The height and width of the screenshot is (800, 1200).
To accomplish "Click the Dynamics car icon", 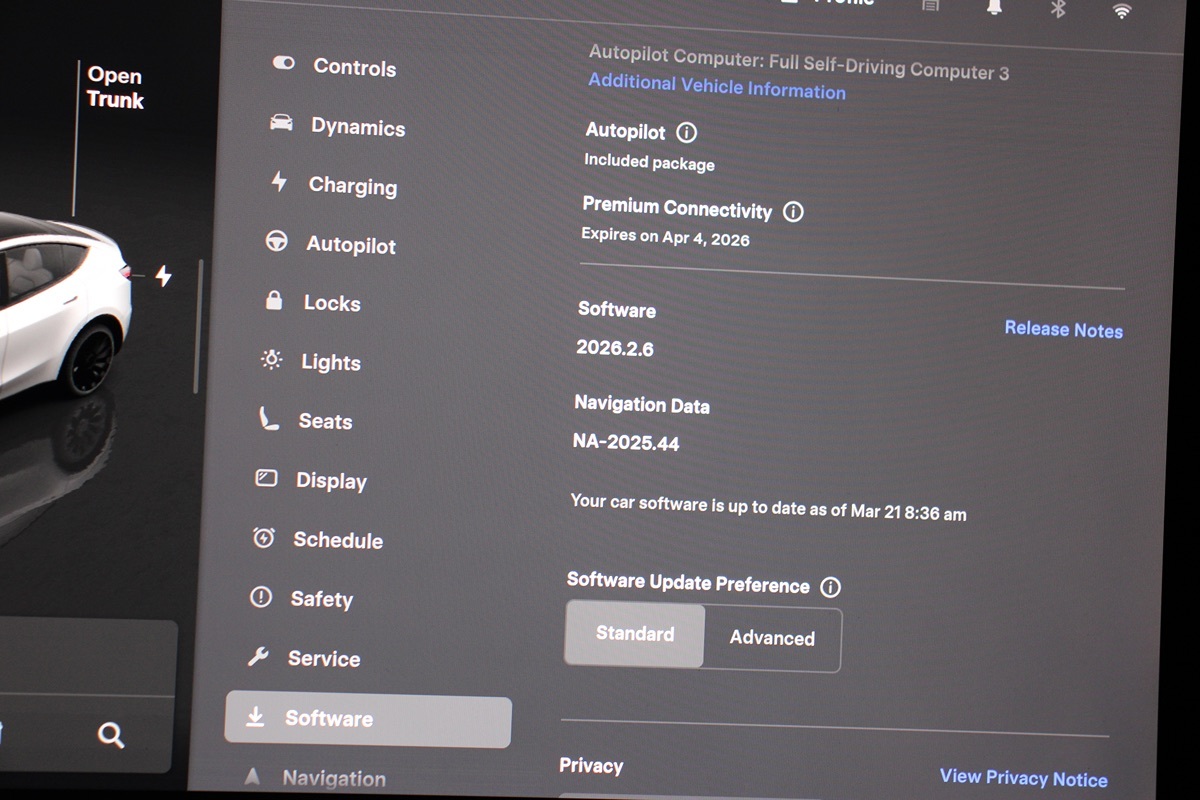I will tap(281, 123).
